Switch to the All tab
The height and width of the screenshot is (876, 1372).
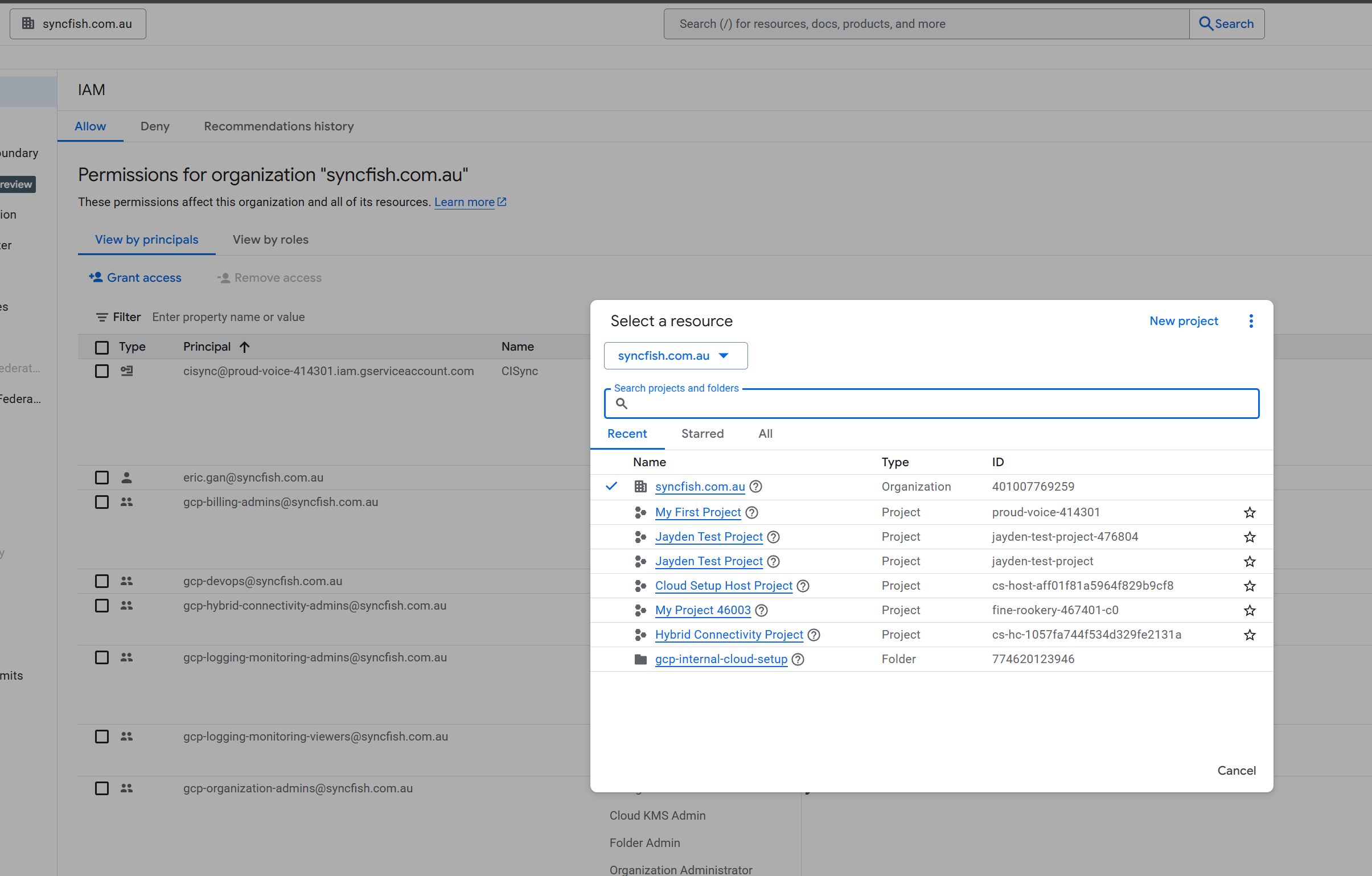click(765, 433)
